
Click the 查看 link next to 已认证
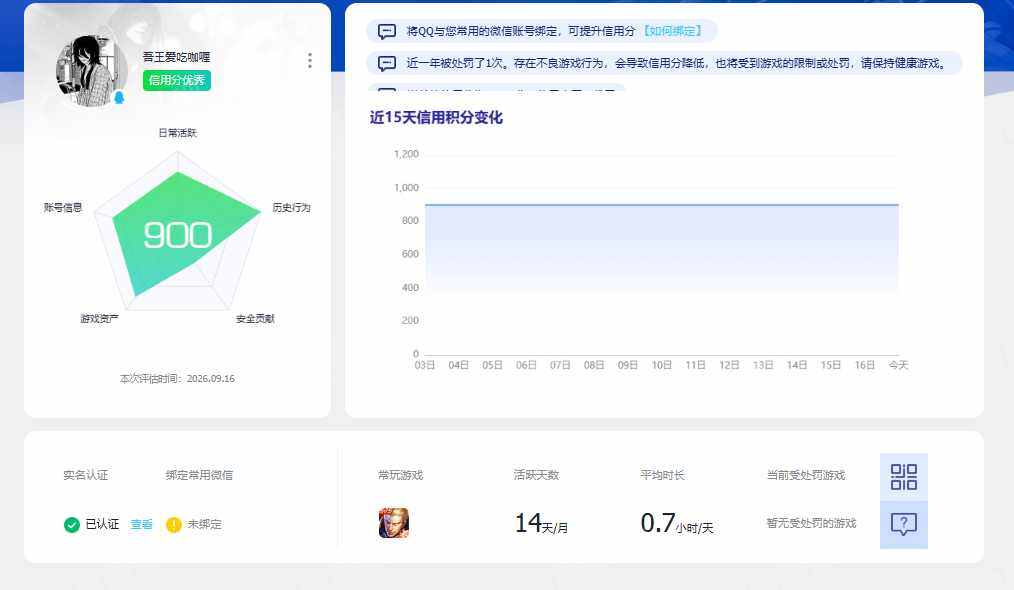142,524
